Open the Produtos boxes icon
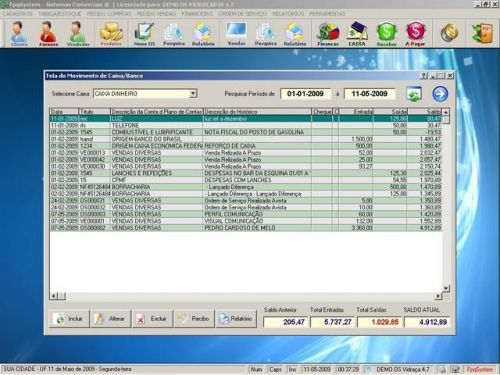 click(111, 33)
